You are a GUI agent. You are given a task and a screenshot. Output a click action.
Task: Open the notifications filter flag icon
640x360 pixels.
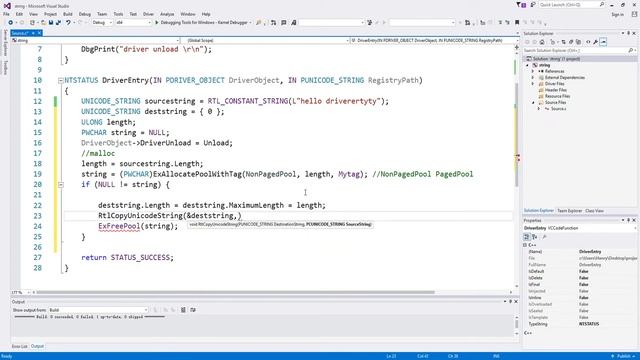pyautogui.click(x=521, y=4)
